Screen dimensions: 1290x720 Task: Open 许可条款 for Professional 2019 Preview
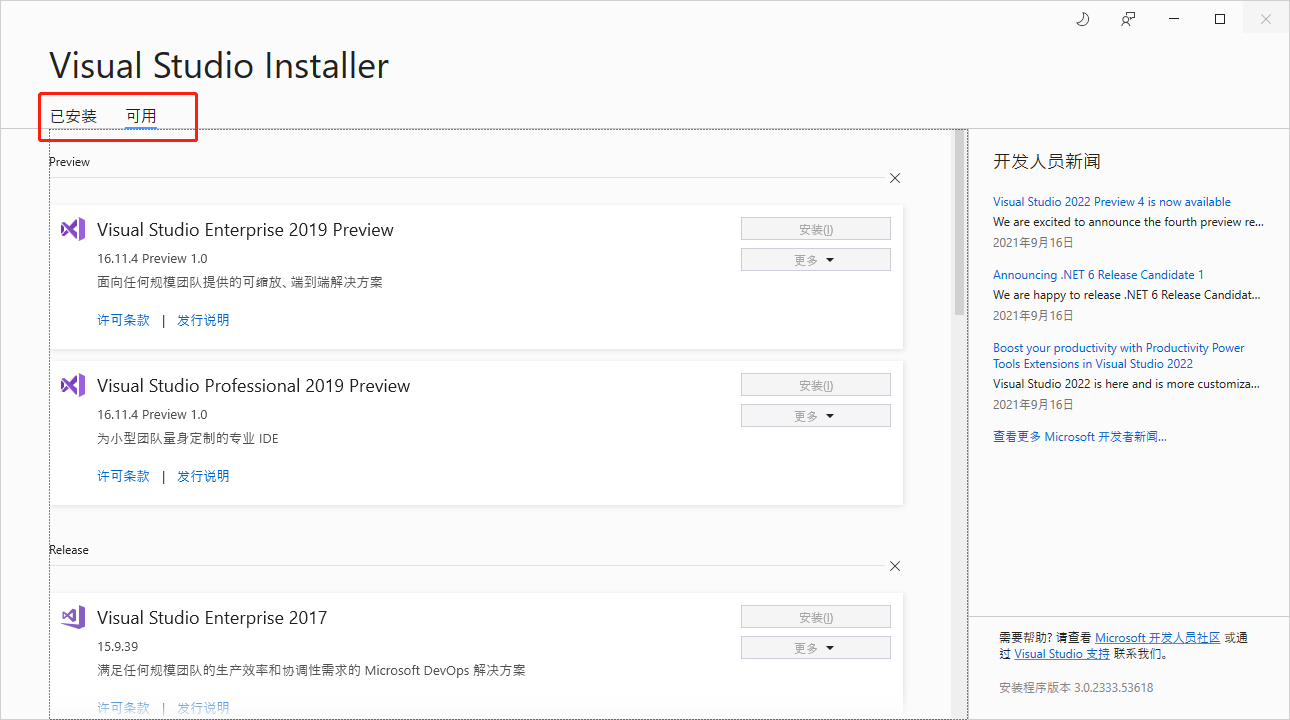123,476
